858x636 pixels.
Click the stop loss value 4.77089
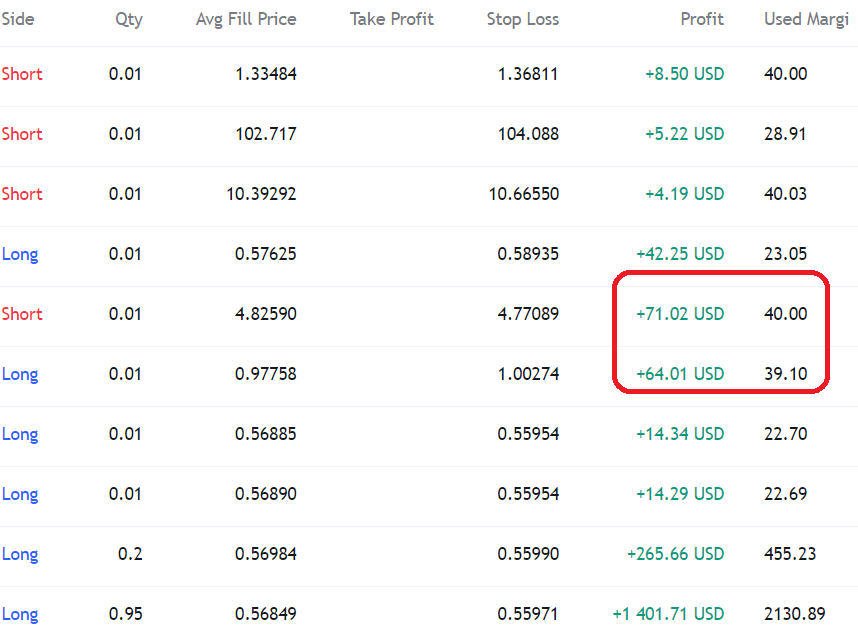point(528,314)
